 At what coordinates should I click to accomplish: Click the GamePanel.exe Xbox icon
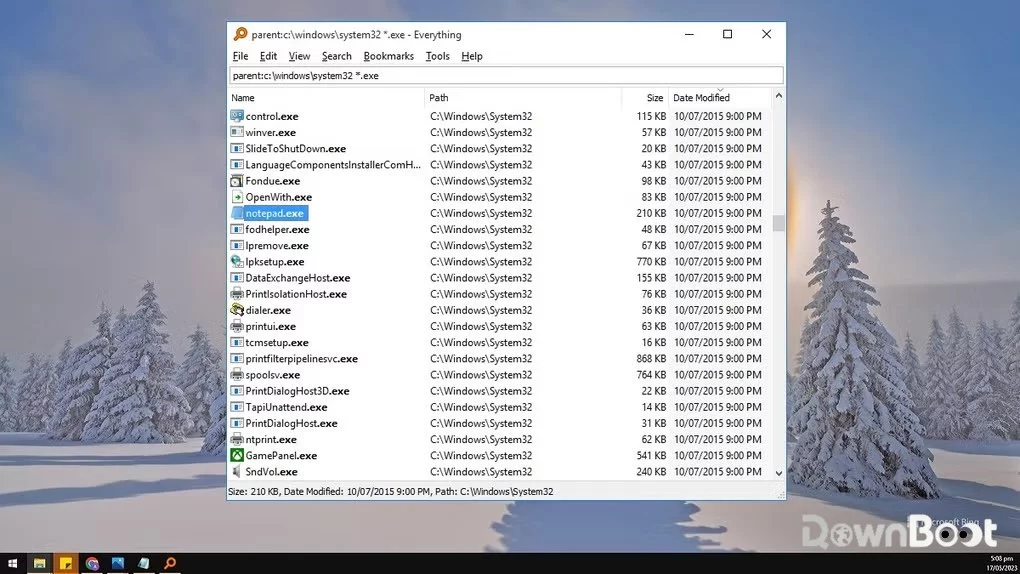coord(237,456)
